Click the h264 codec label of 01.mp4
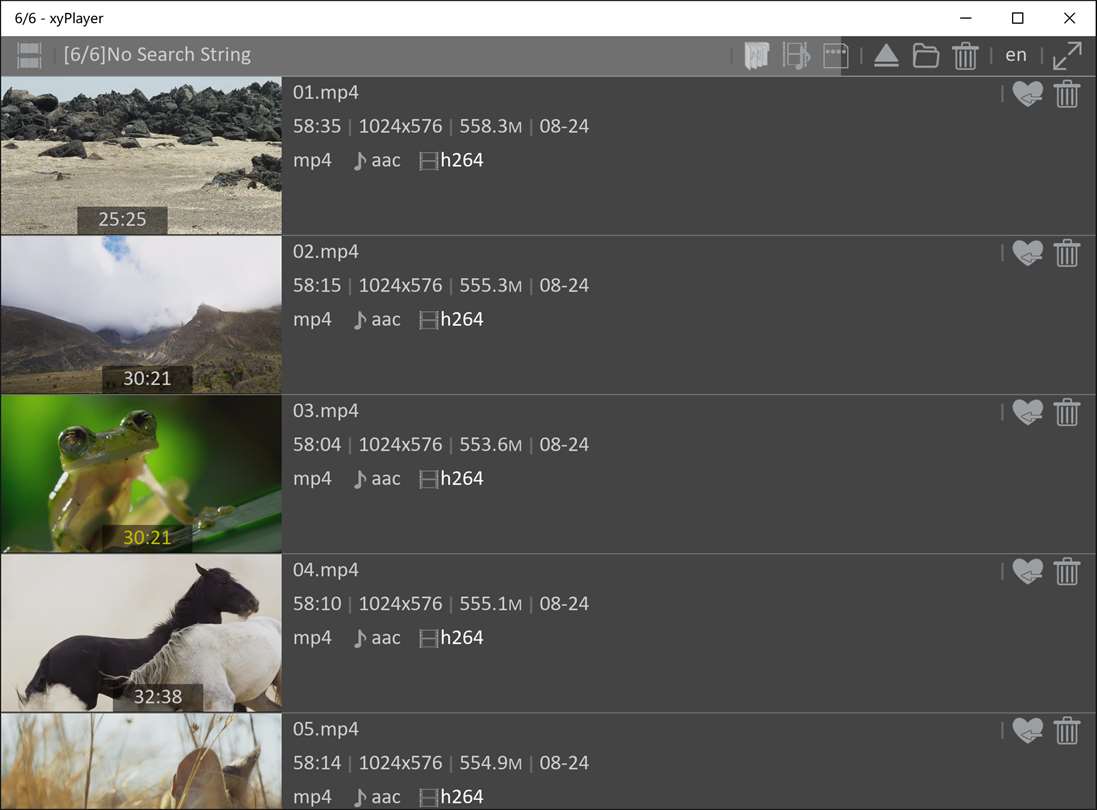1097x810 pixels. 462,160
